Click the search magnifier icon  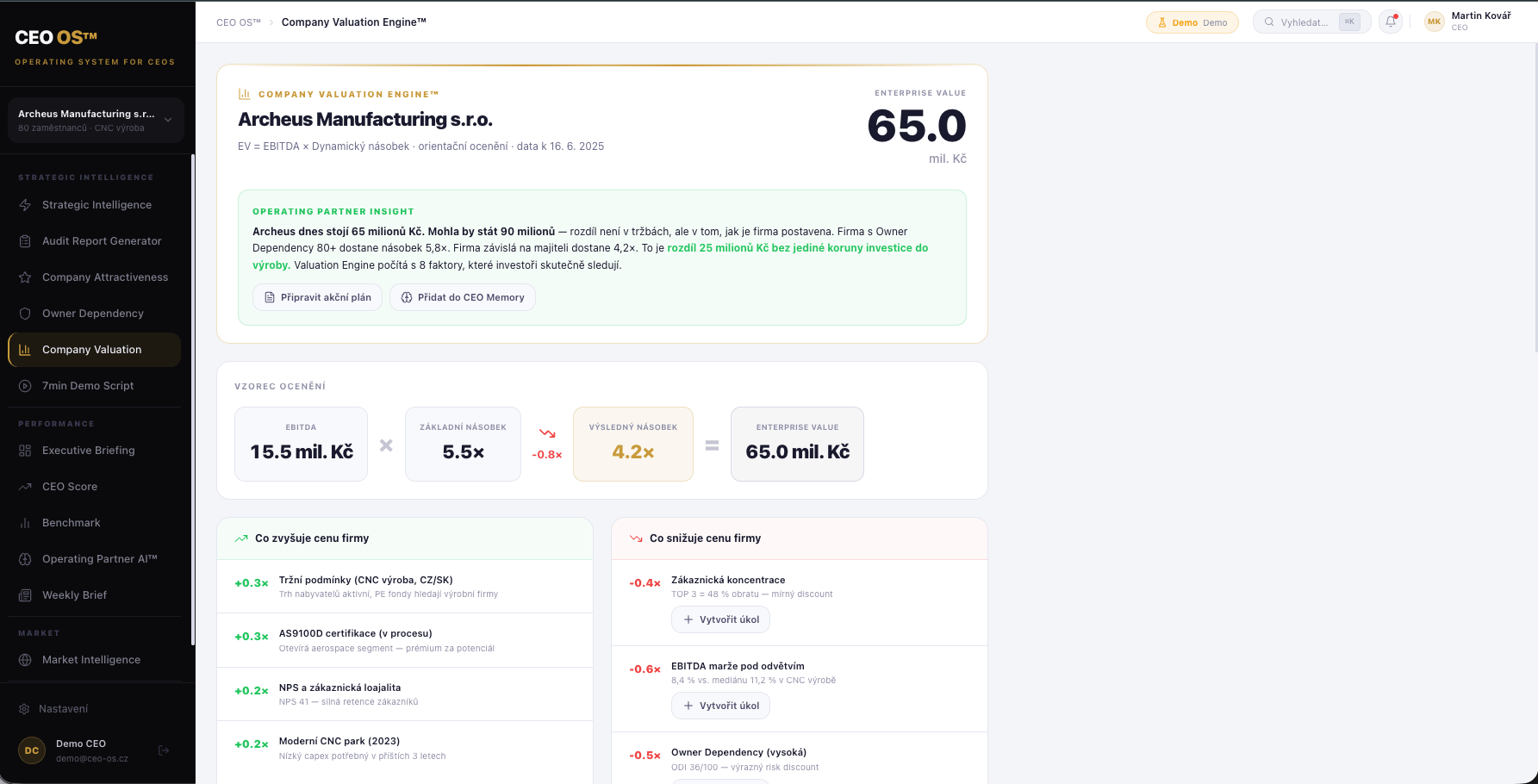coord(1269,22)
